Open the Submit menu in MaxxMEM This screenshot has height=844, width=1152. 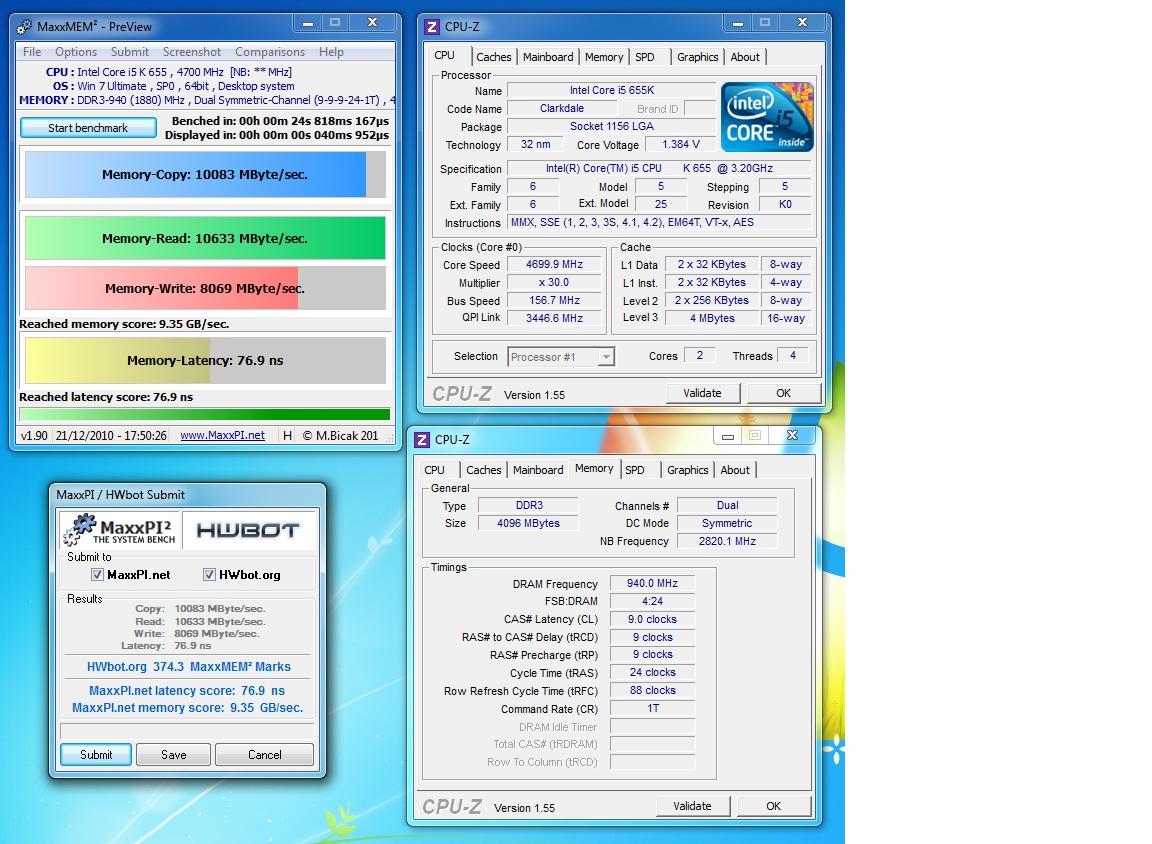pos(129,51)
